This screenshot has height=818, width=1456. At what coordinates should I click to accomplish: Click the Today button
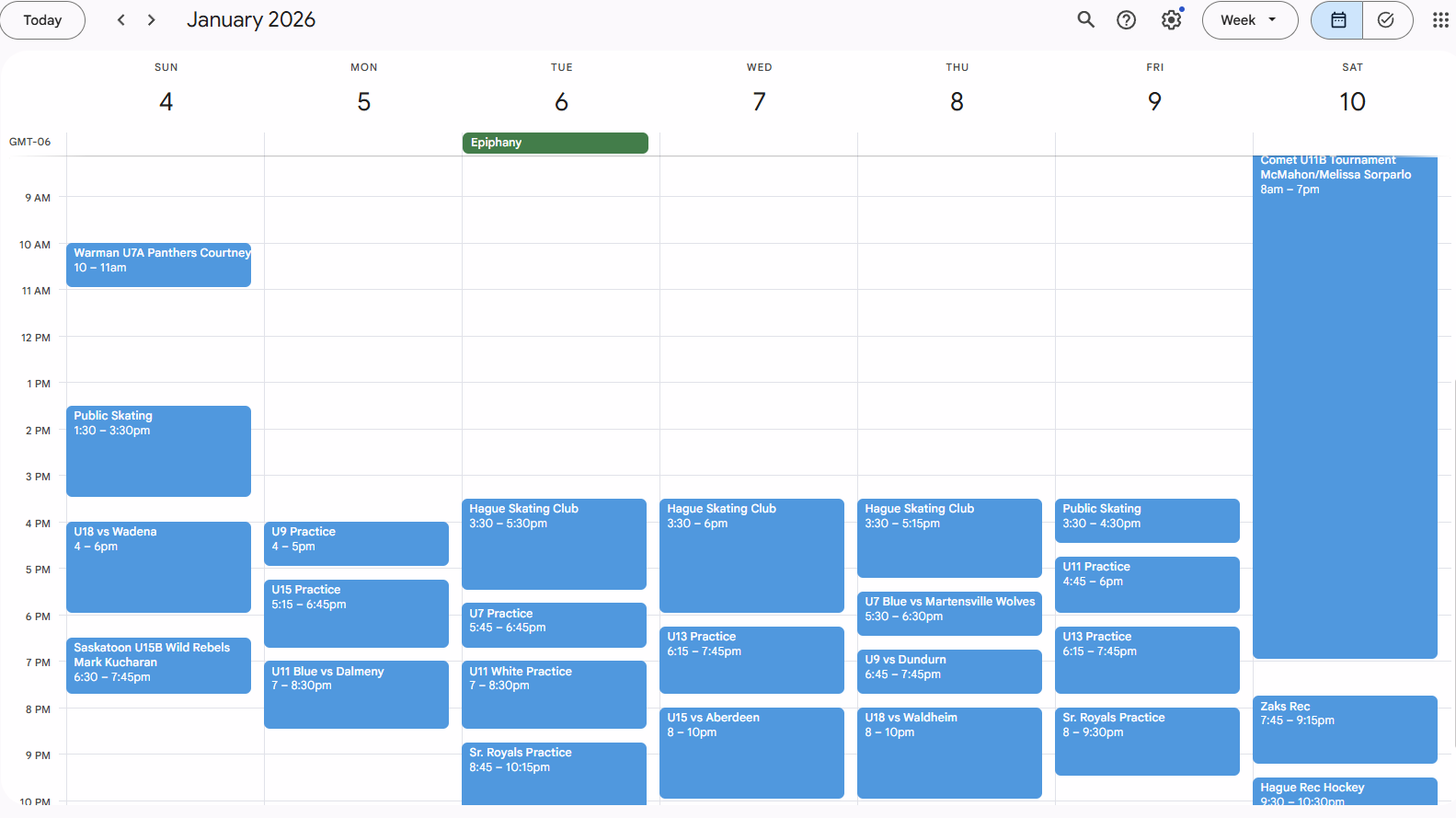coord(42,20)
